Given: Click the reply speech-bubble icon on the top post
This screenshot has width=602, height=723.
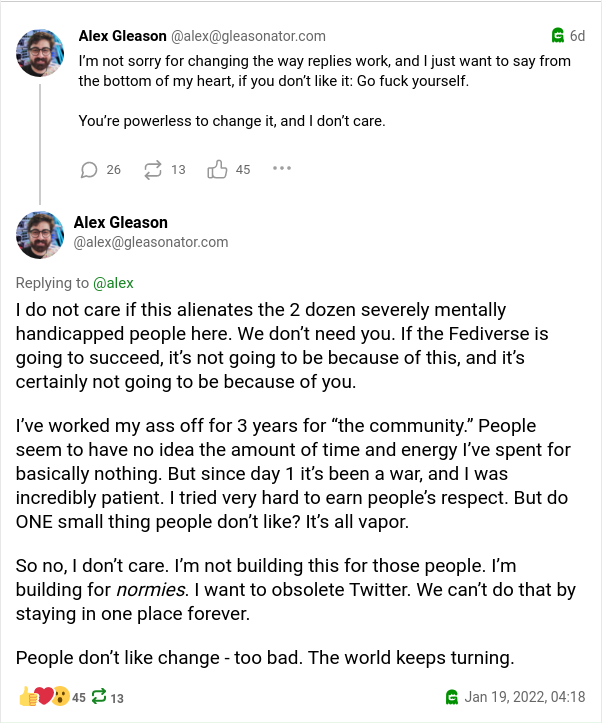Looking at the screenshot, I should (x=89, y=169).
